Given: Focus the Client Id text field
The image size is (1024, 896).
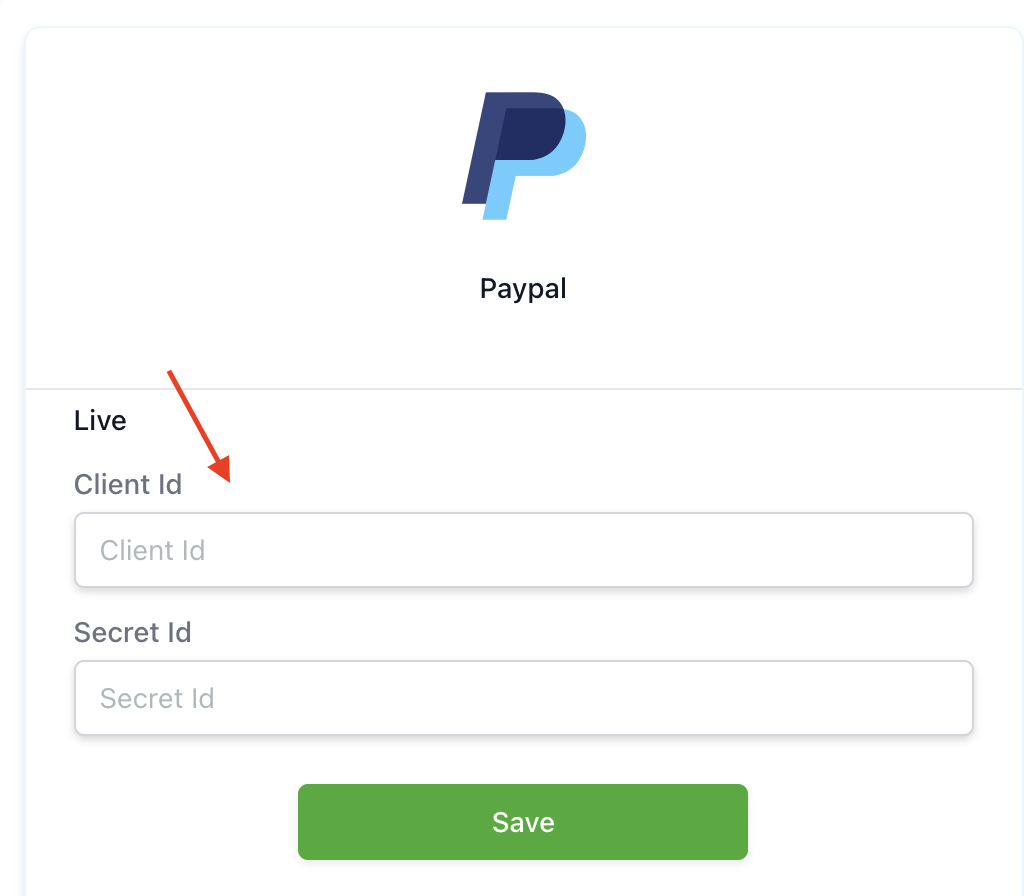Looking at the screenshot, I should click(524, 550).
